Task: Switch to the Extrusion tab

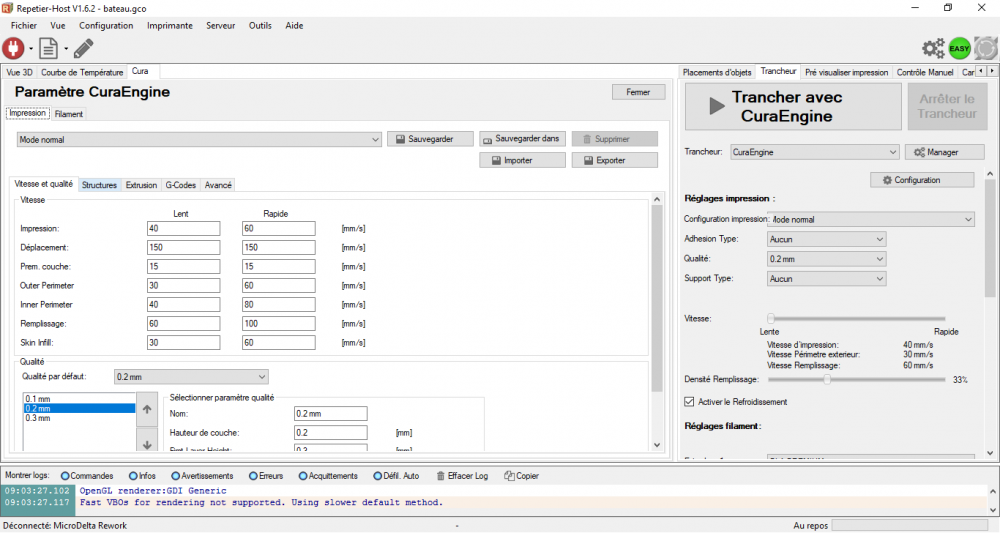Action: point(141,185)
